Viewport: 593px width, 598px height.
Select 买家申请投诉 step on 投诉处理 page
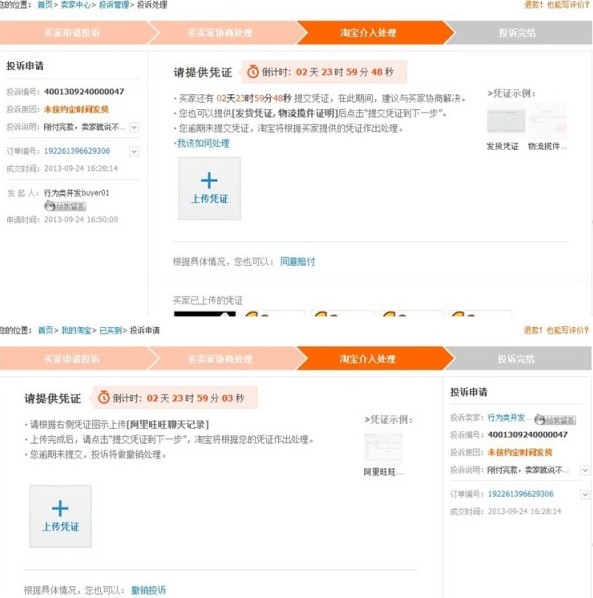(x=72, y=33)
